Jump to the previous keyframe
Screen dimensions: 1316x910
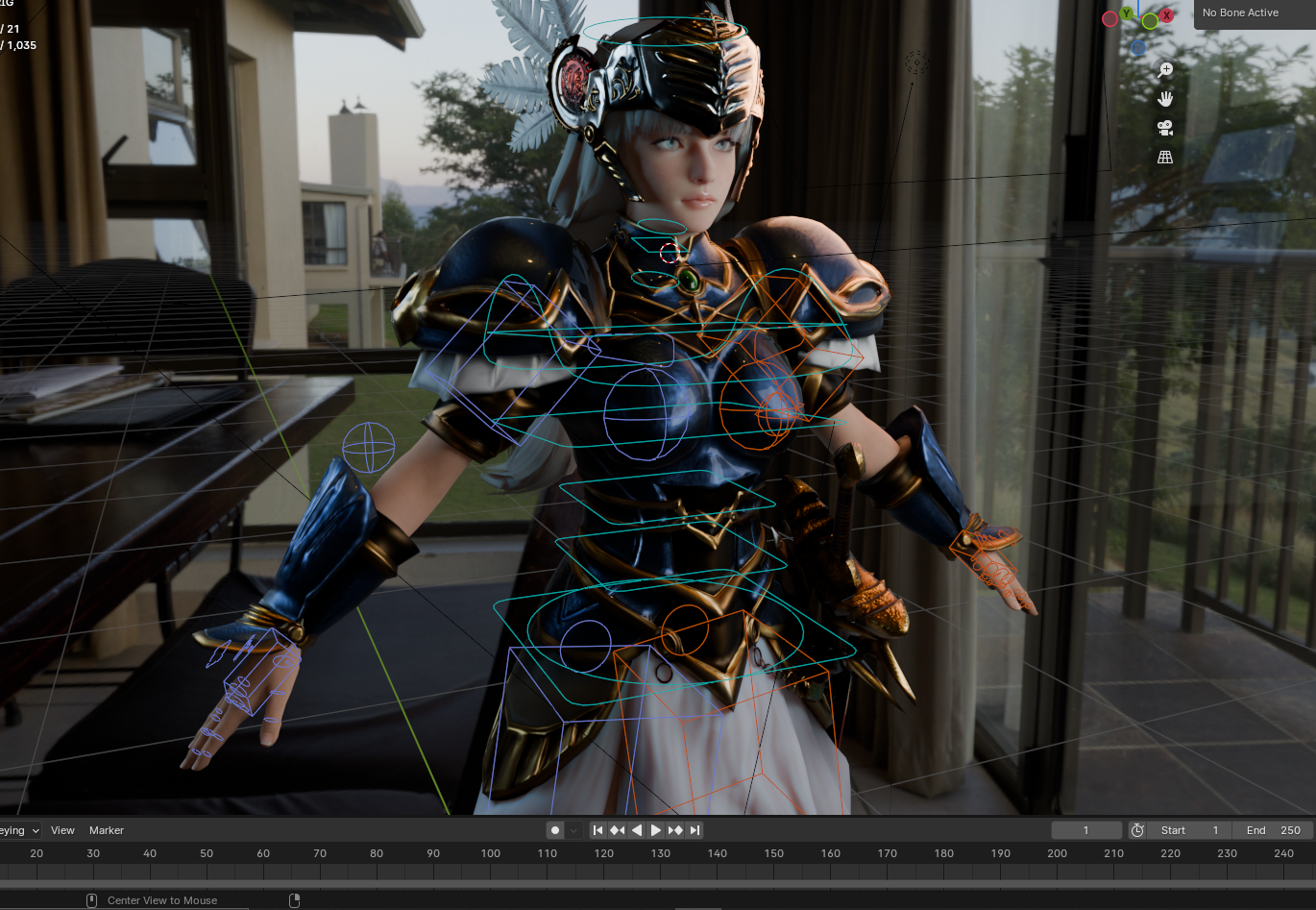pos(617,830)
